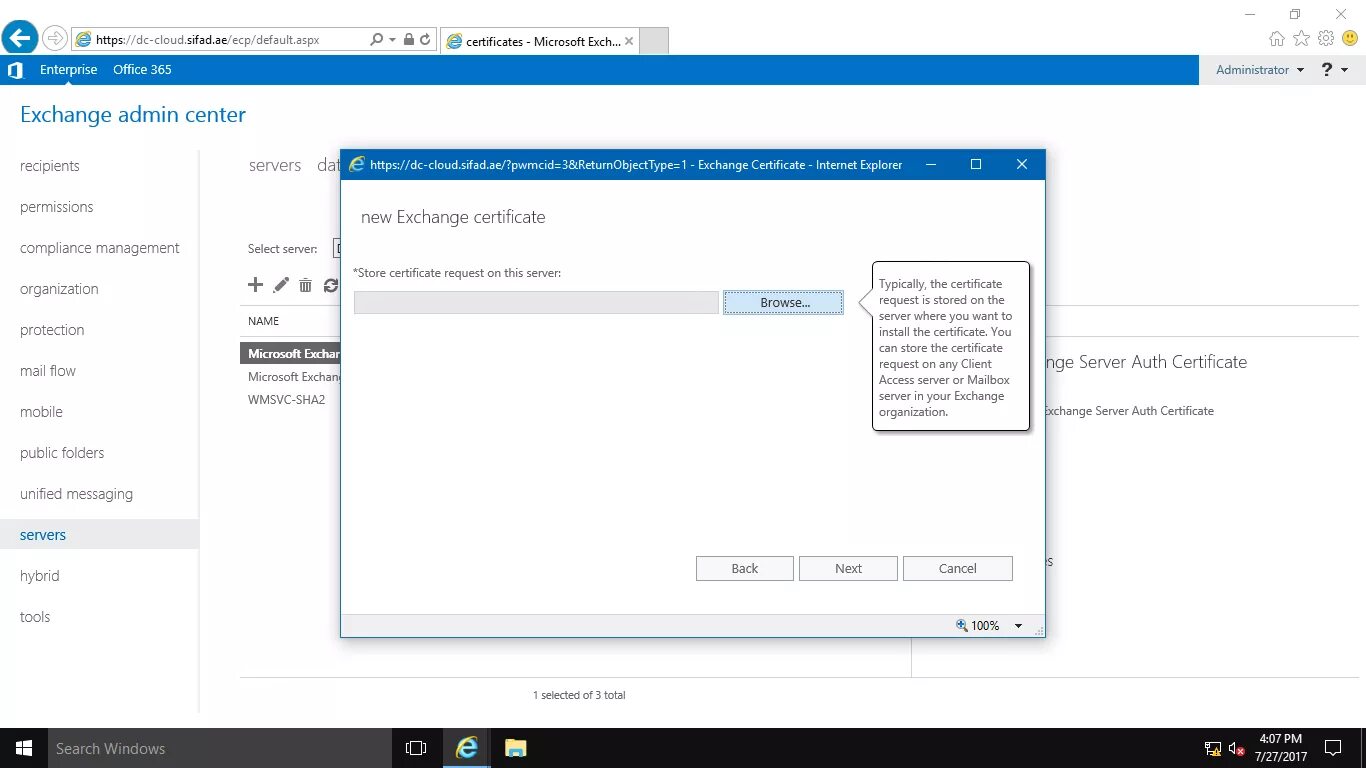The height and width of the screenshot is (768, 1366).
Task: Minimize the Exchange Certificate dialog window
Action: pyautogui.click(x=931, y=164)
